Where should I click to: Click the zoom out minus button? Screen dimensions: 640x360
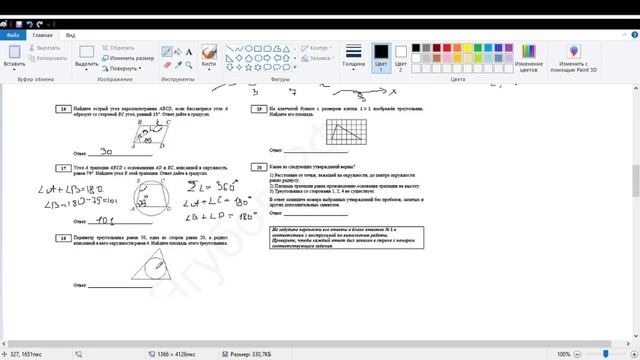coord(577,354)
